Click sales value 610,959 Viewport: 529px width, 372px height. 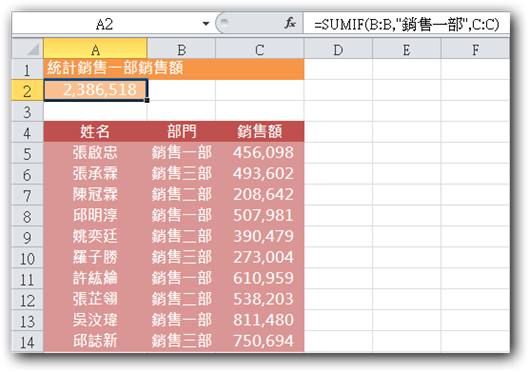[x=263, y=278]
